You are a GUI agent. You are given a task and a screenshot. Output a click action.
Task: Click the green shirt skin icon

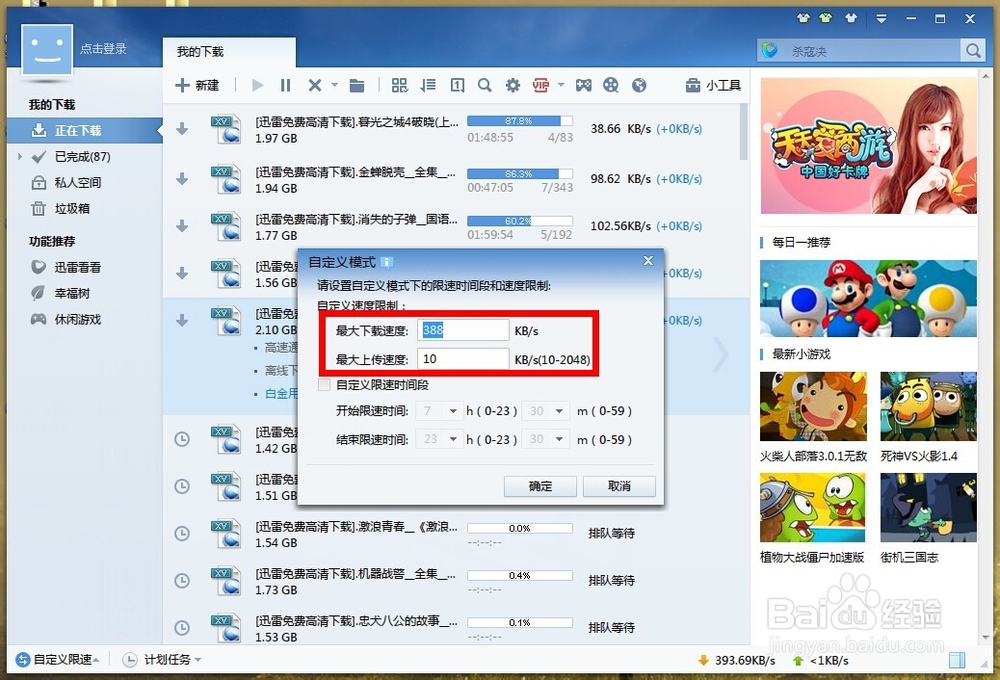click(826, 18)
